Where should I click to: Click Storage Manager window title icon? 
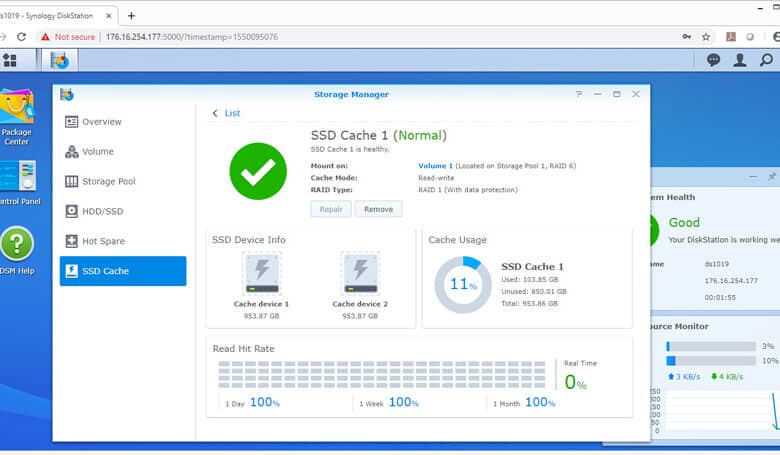click(67, 94)
